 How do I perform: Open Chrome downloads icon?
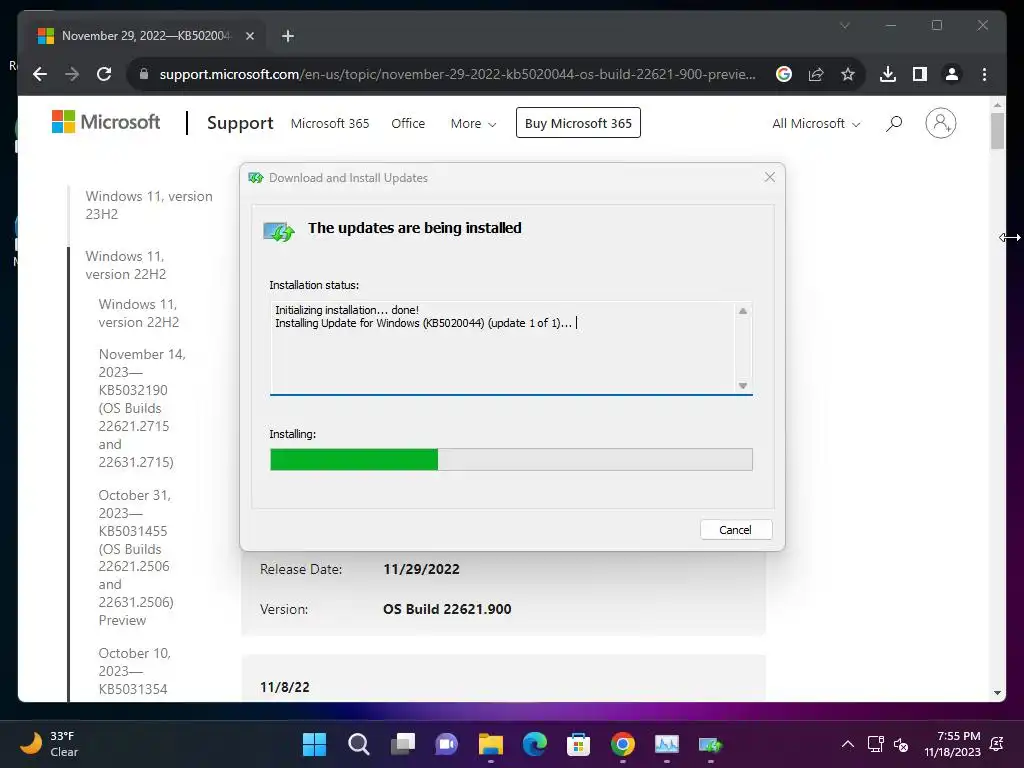(888, 74)
